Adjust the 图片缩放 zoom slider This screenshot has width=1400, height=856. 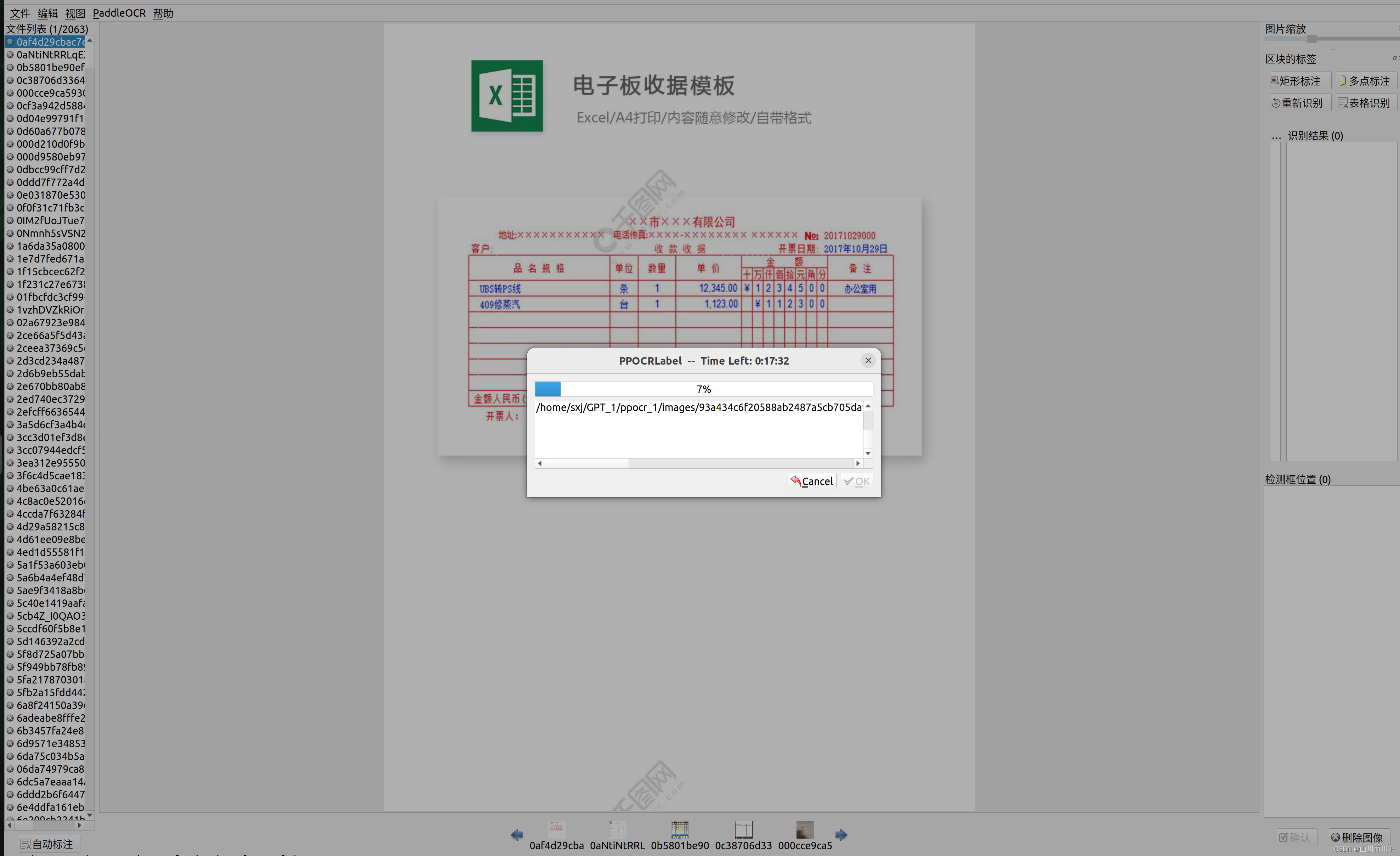tap(1311, 39)
